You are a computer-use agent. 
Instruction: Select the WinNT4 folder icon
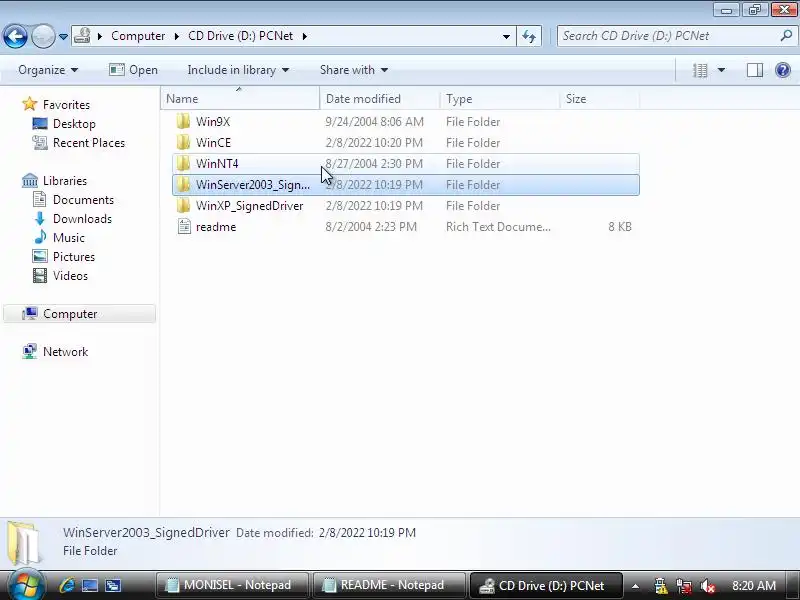click(x=183, y=163)
